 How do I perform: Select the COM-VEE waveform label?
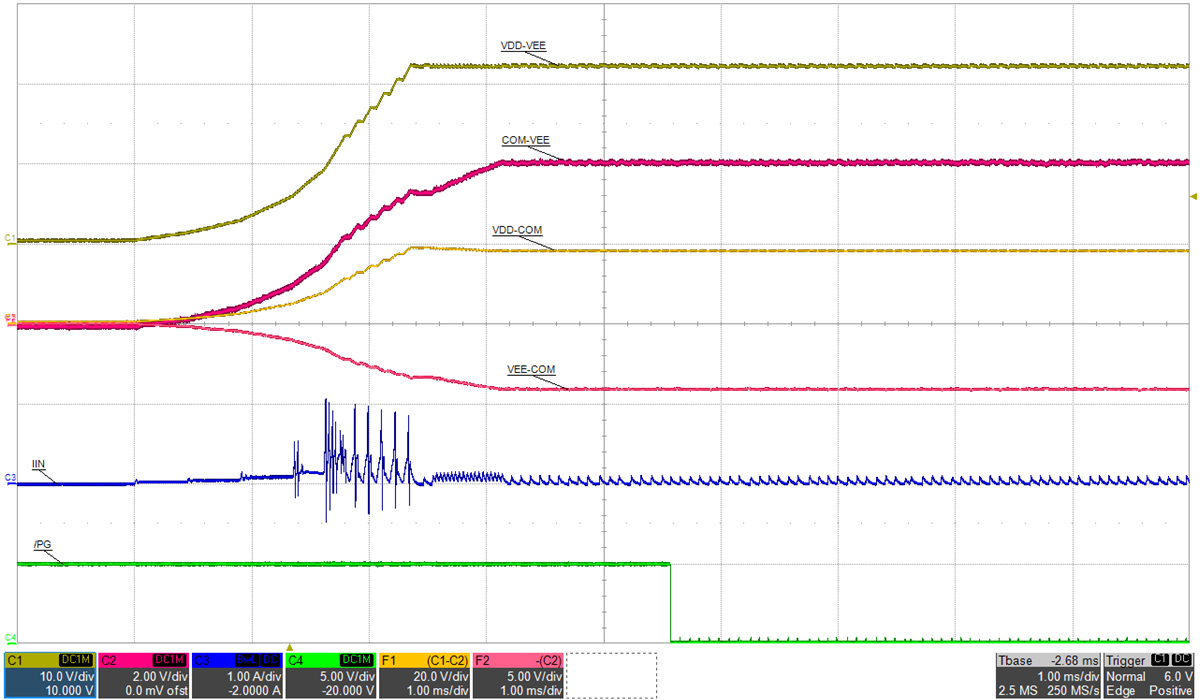tap(525, 140)
